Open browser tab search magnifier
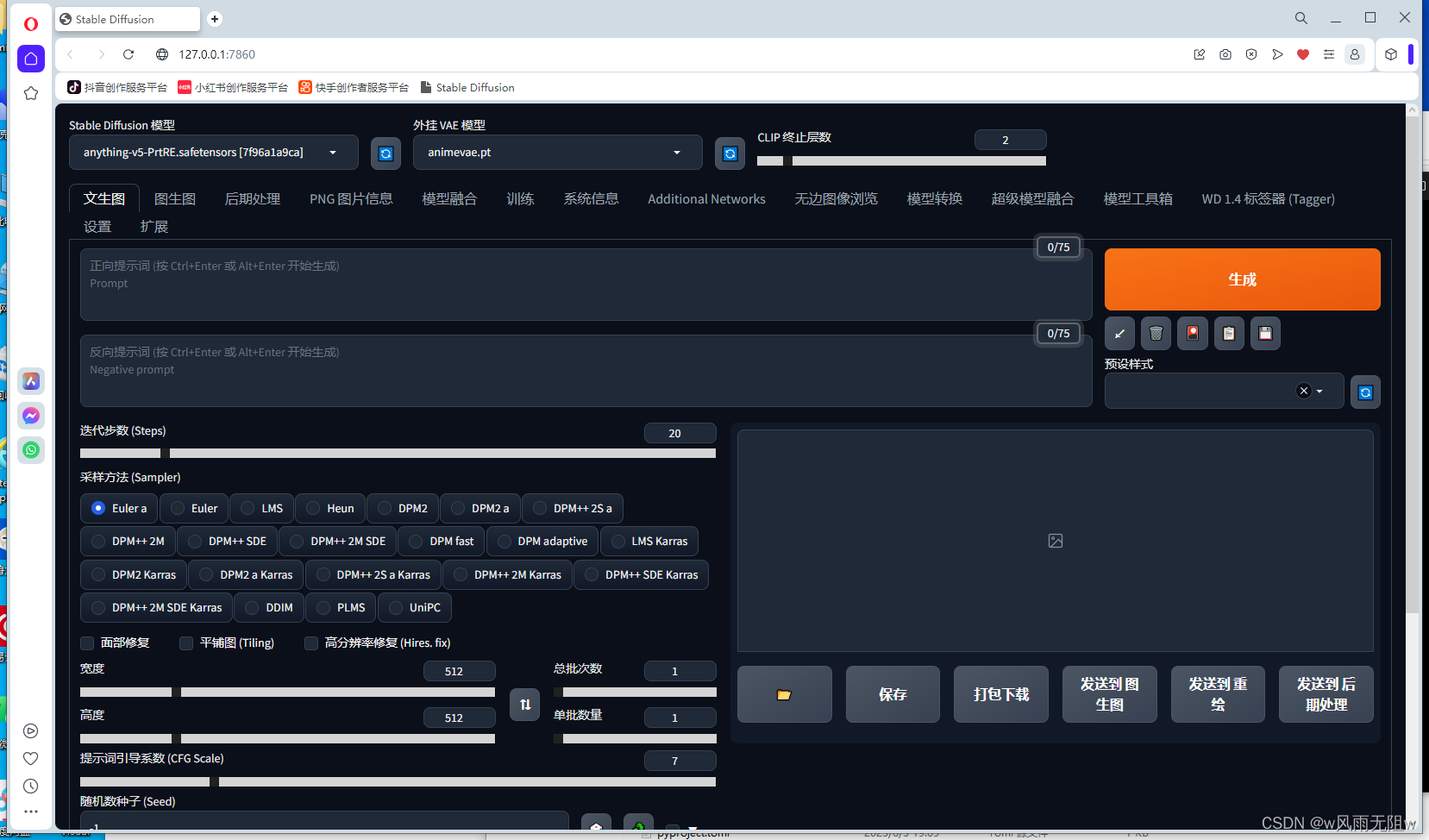The width and height of the screenshot is (1429, 840). (x=1301, y=18)
